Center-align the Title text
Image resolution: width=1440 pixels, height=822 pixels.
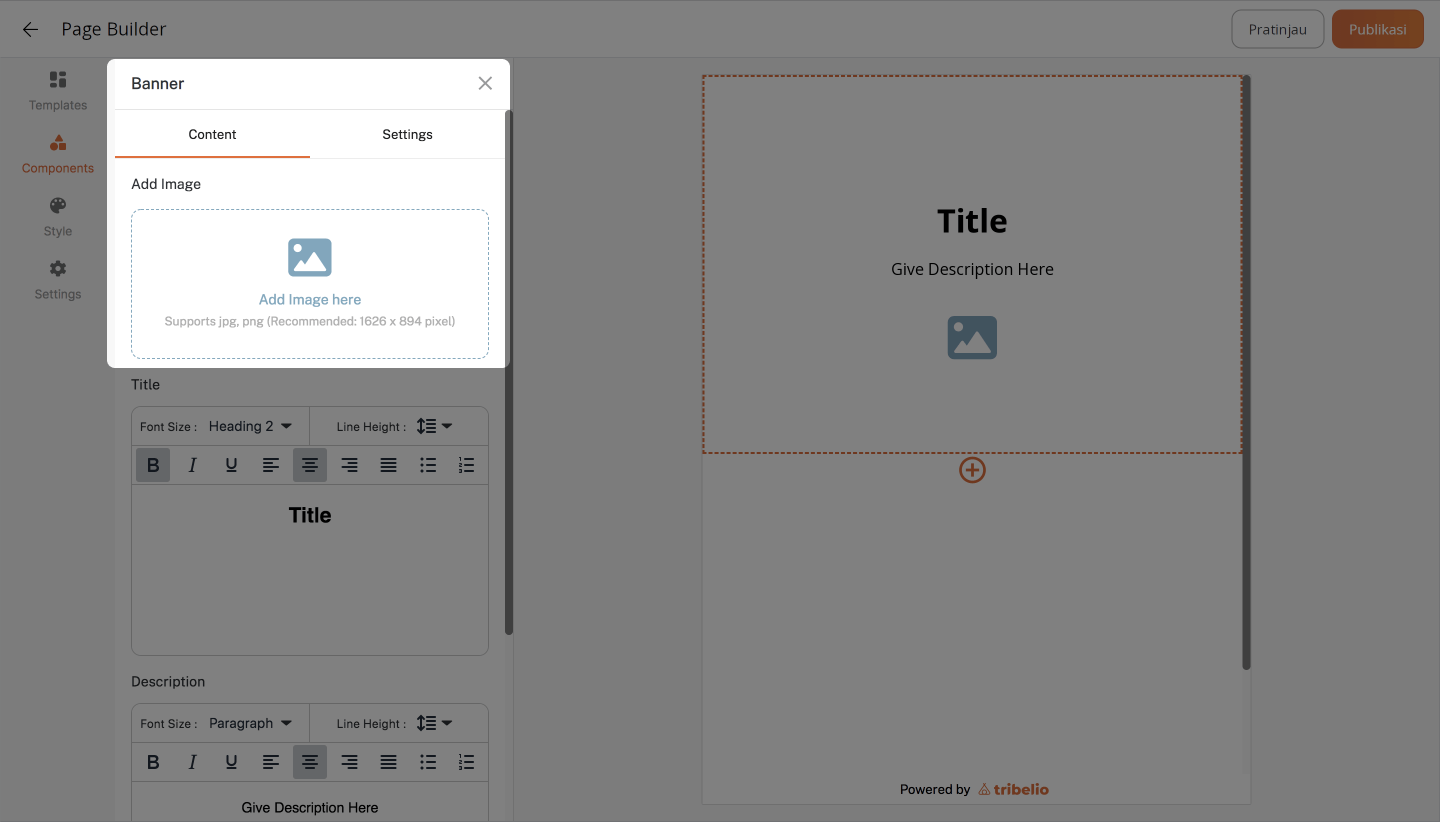310,465
